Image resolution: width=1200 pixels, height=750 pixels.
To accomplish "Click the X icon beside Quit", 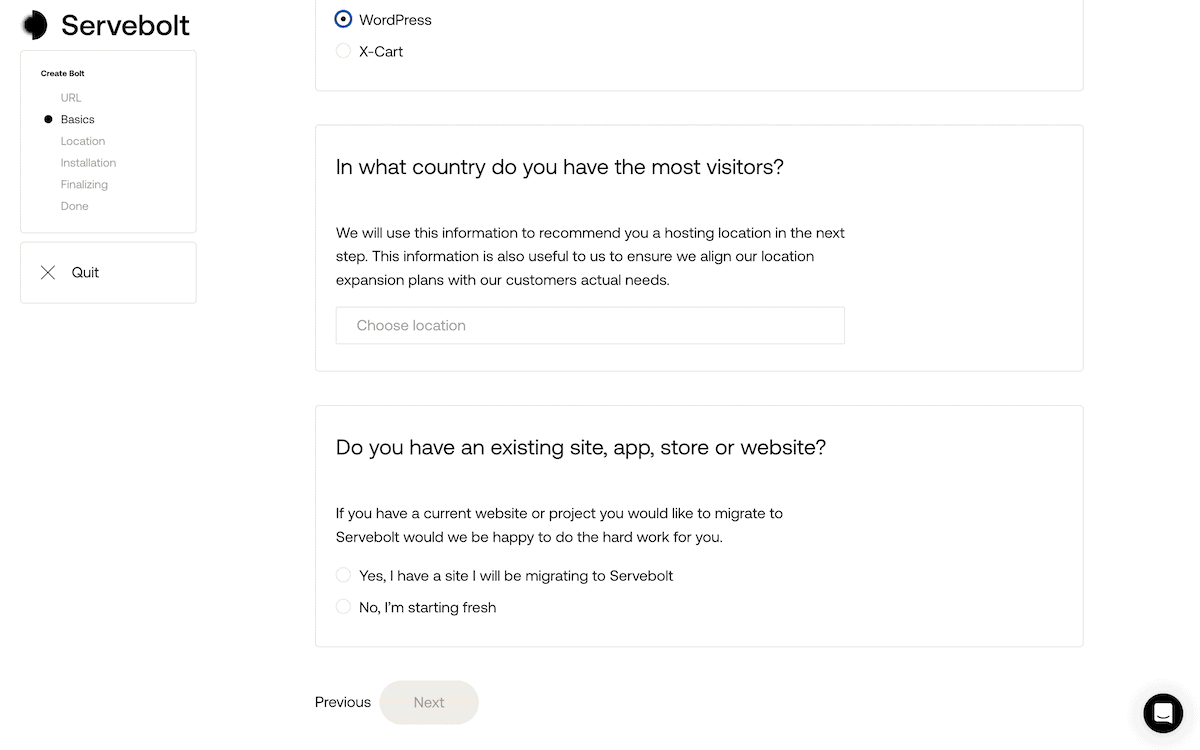I will (x=48, y=272).
